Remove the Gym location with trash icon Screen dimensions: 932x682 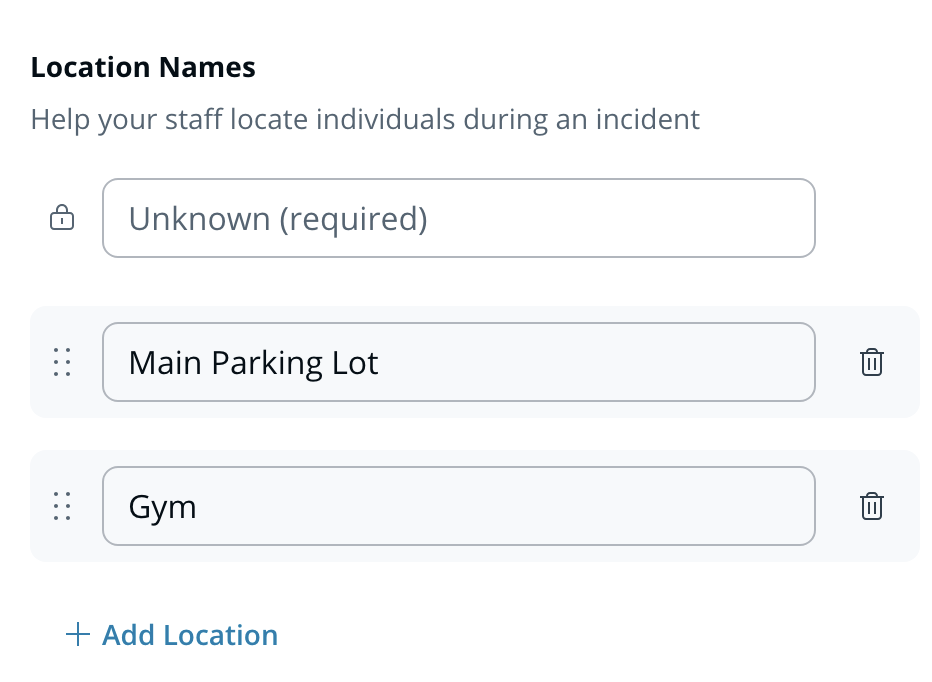coord(872,506)
